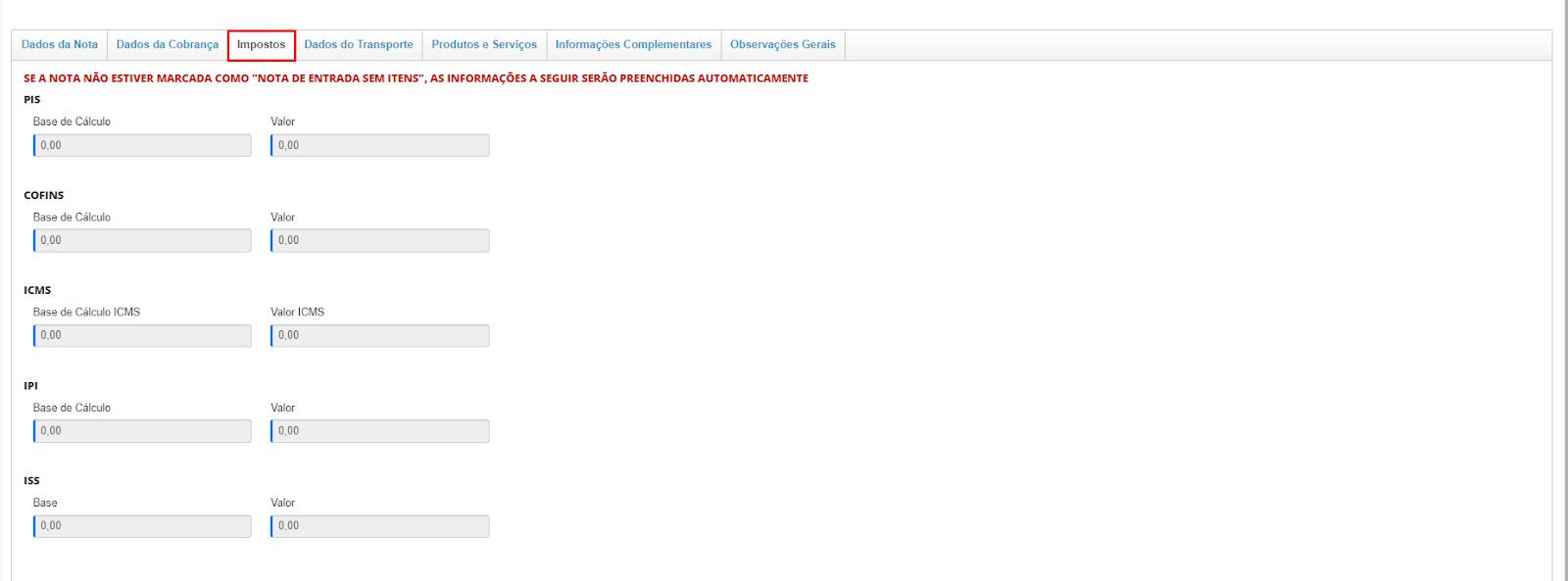
Task: Open the Dados da Nota tab
Action: [60, 45]
